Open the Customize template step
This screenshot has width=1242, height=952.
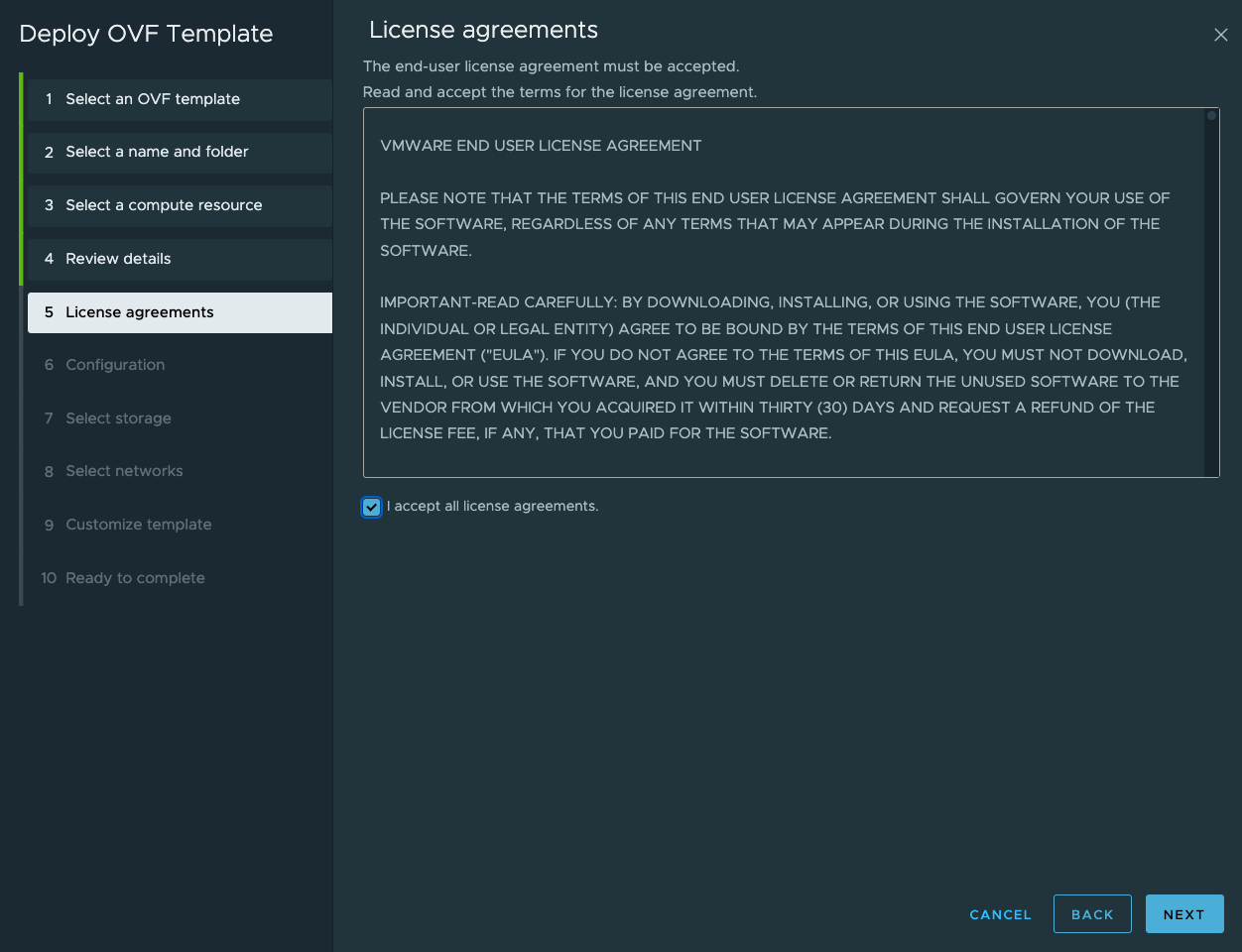(x=138, y=525)
